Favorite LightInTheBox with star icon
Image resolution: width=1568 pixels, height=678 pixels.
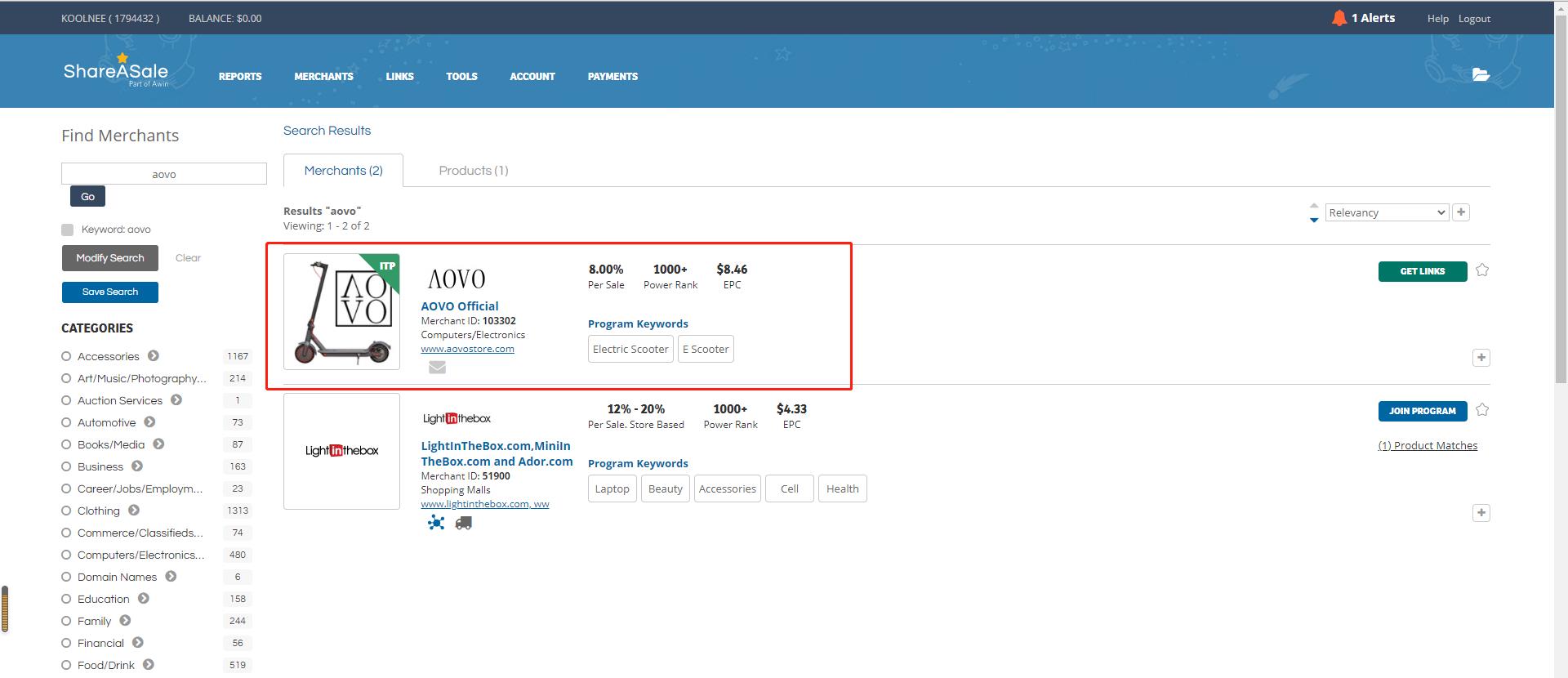(1482, 410)
